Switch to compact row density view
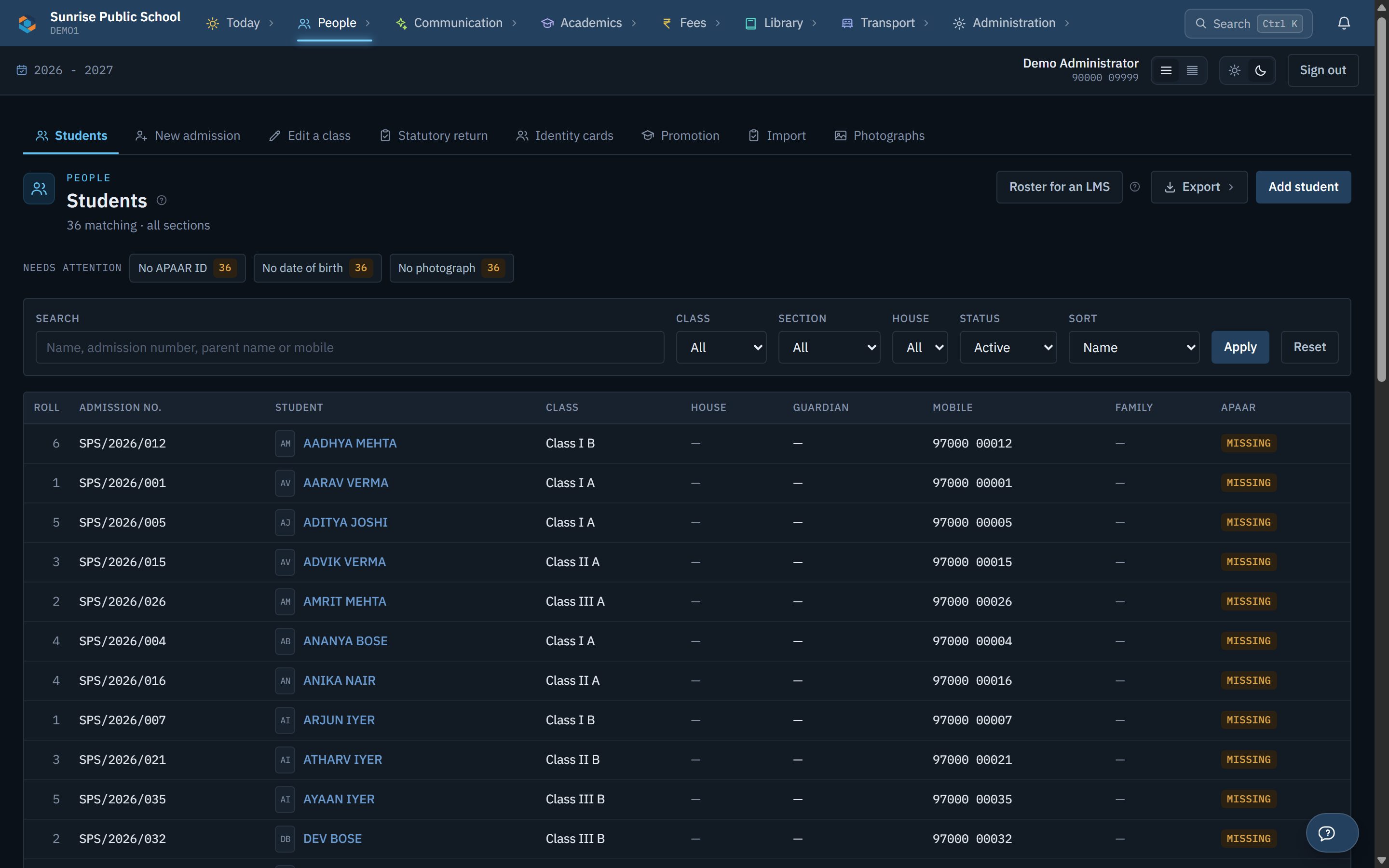The height and width of the screenshot is (868, 1389). (x=1192, y=70)
